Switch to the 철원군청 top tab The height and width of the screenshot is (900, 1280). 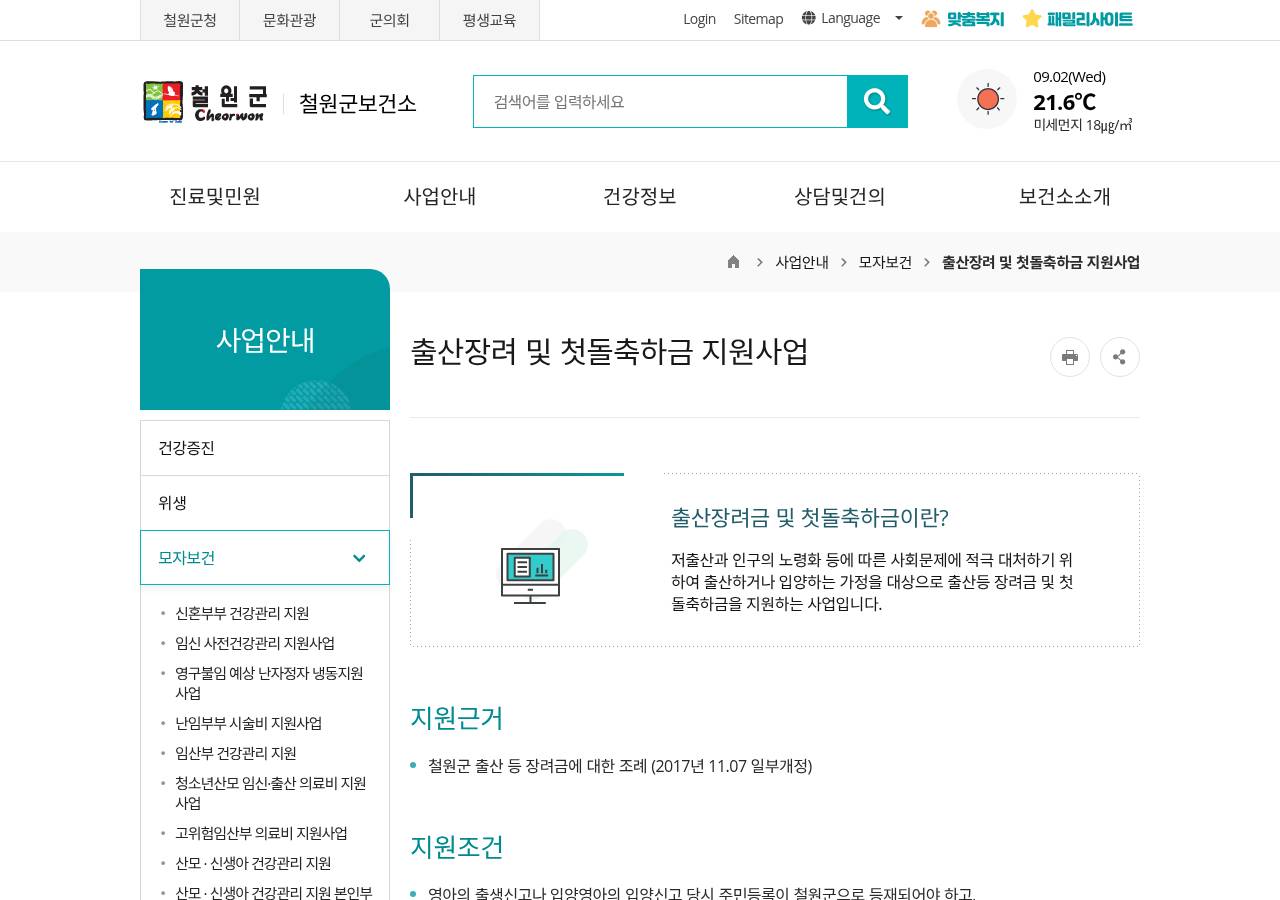(x=190, y=20)
